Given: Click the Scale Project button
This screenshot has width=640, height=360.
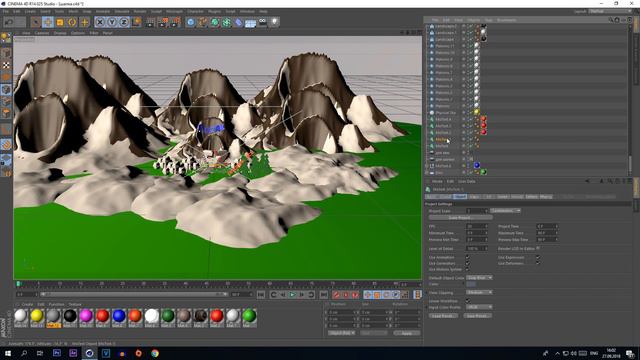Looking at the screenshot, I should click(x=460, y=218).
